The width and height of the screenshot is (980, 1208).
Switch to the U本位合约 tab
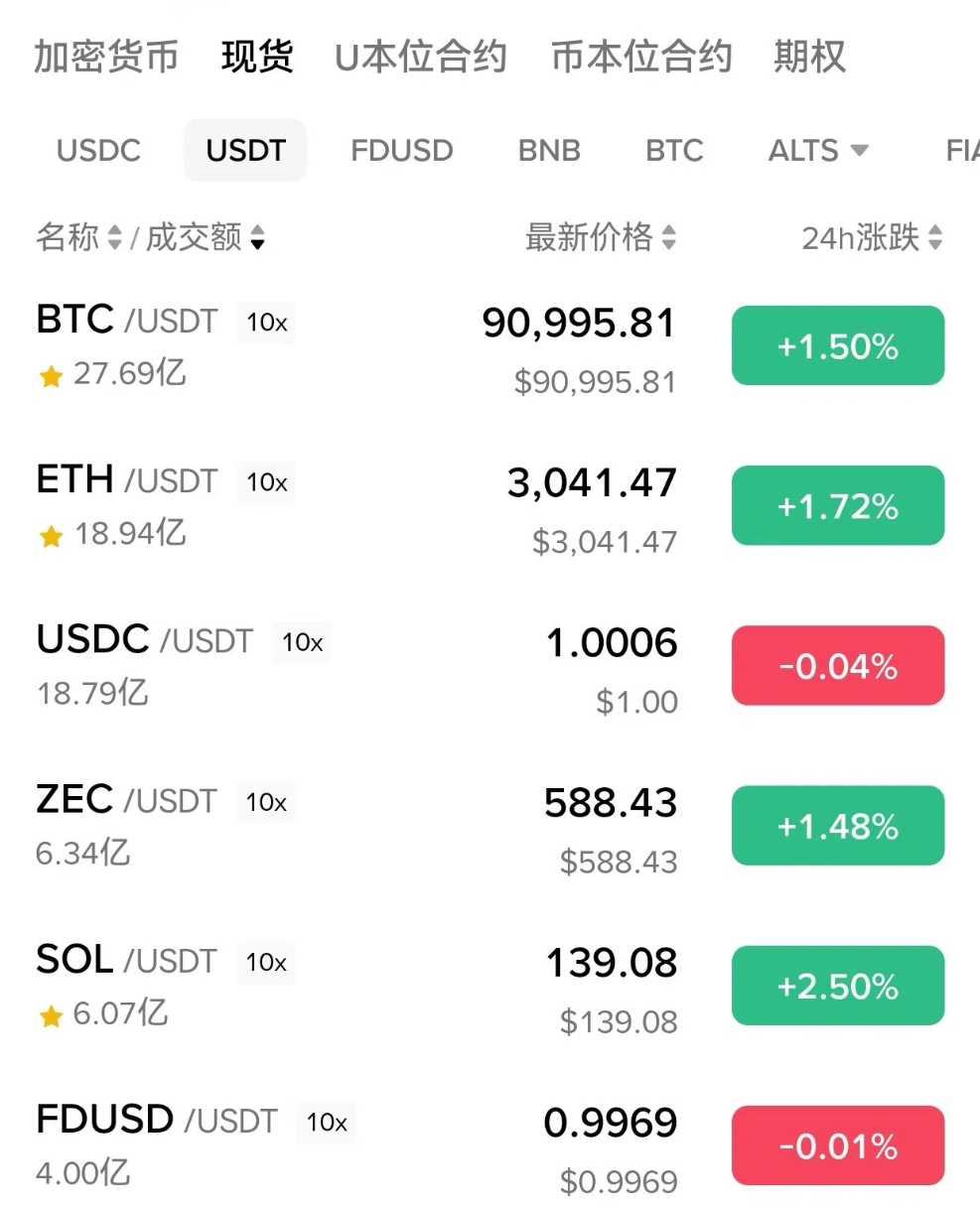click(x=421, y=58)
